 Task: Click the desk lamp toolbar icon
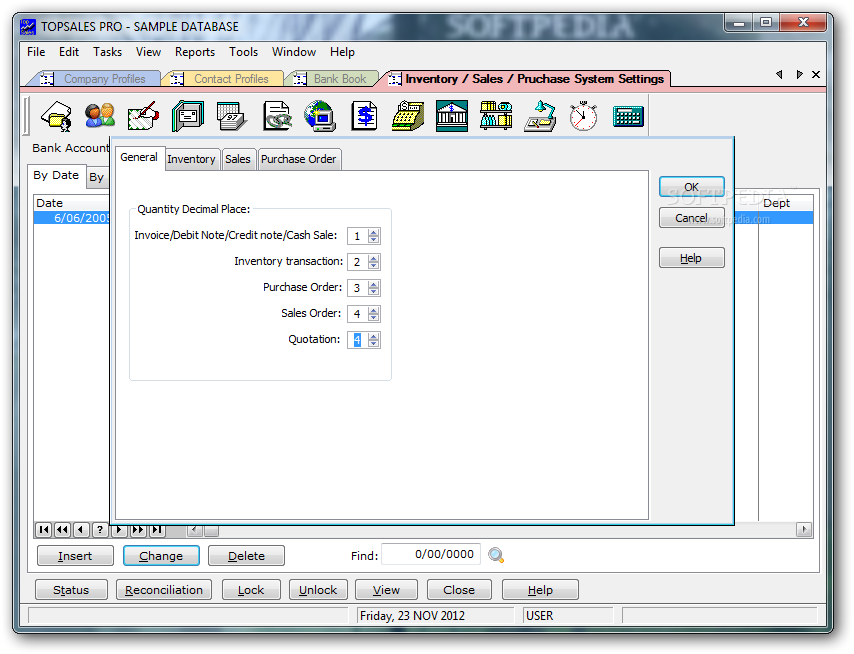(x=540, y=116)
